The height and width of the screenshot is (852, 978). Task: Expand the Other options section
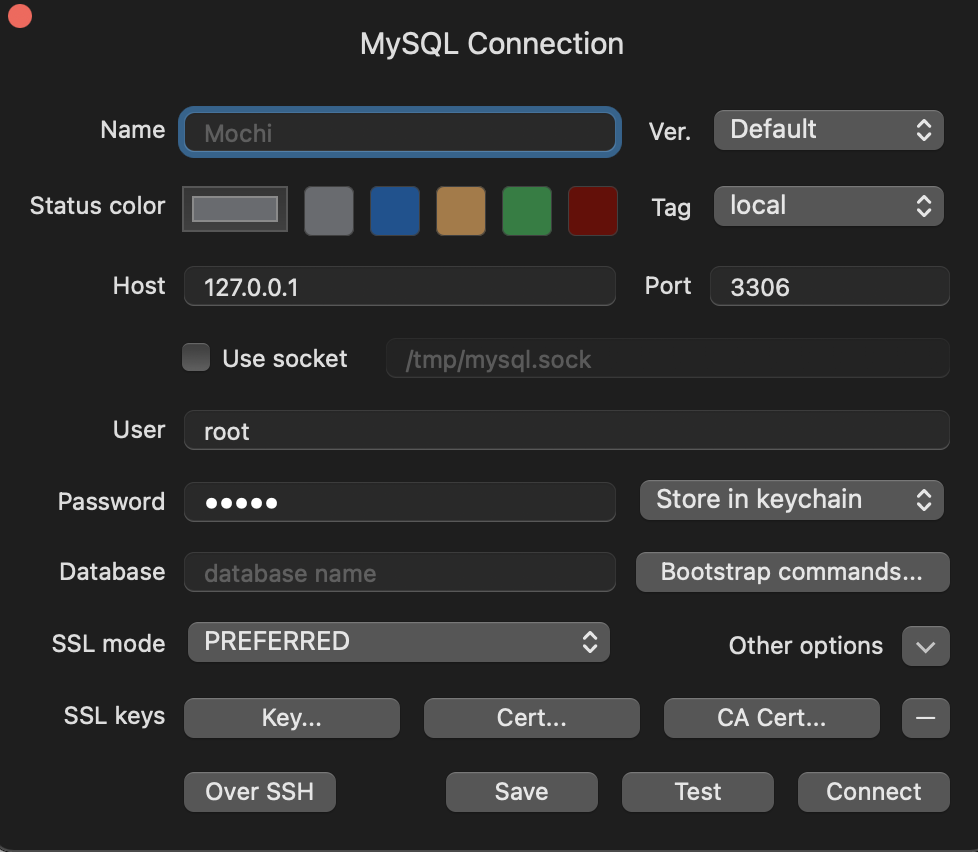tap(925, 646)
